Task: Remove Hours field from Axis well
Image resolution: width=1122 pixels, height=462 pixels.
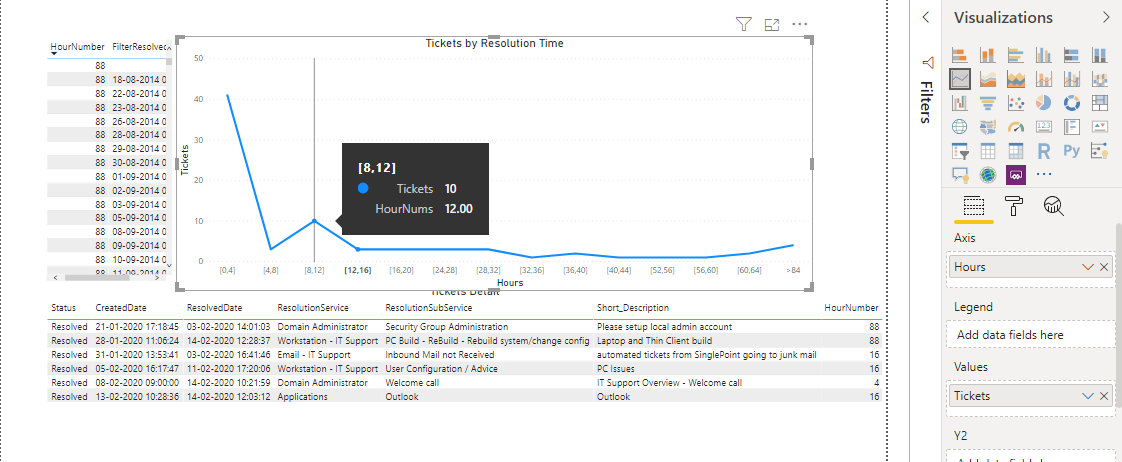Action: (x=1104, y=267)
